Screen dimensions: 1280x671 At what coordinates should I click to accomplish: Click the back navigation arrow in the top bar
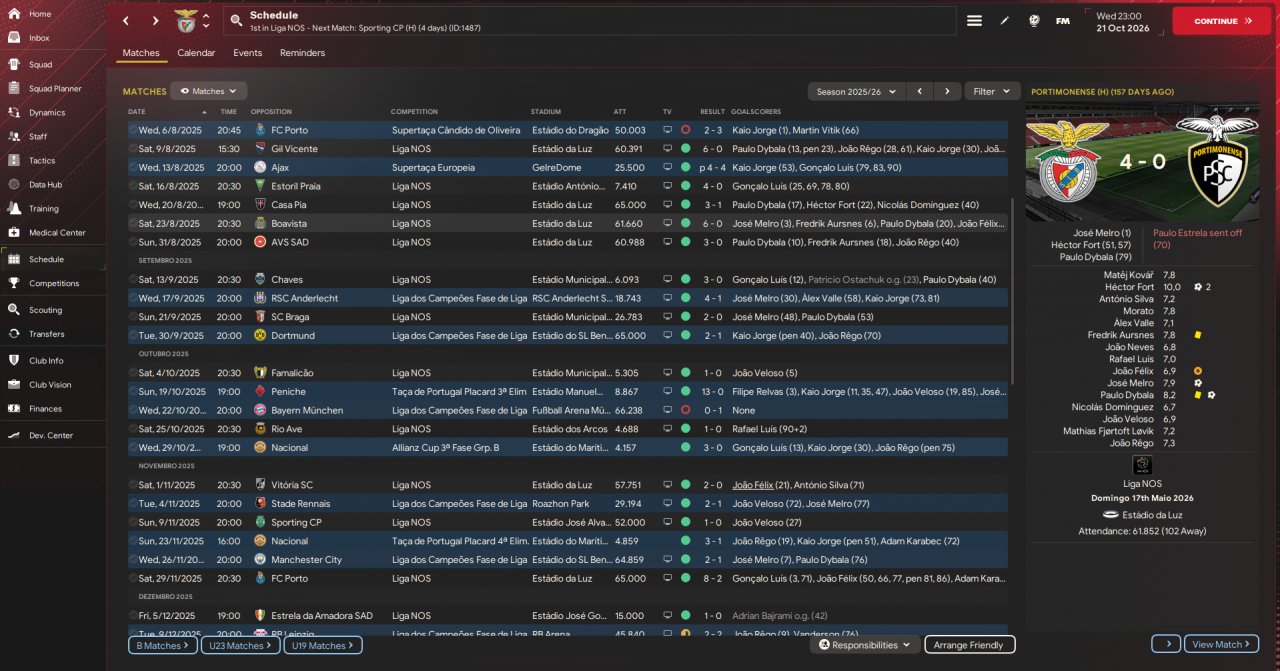click(x=126, y=20)
